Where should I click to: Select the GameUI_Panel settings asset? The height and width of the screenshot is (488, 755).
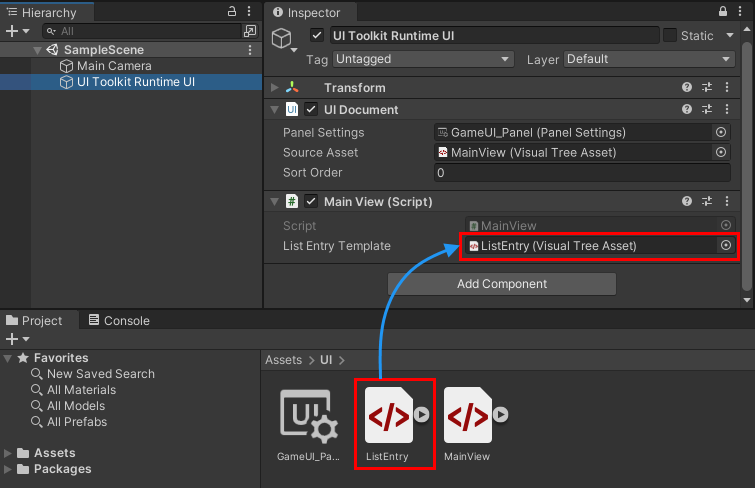coord(308,422)
